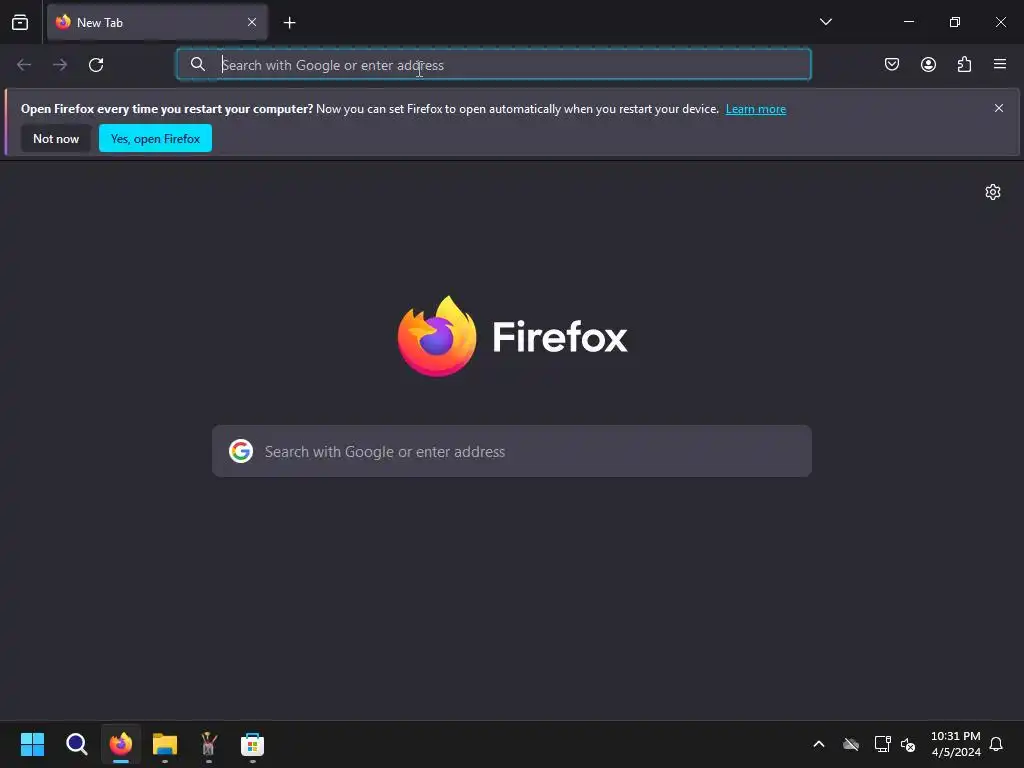Show hidden system tray icons
This screenshot has height=768, width=1024.
pyautogui.click(x=819, y=744)
